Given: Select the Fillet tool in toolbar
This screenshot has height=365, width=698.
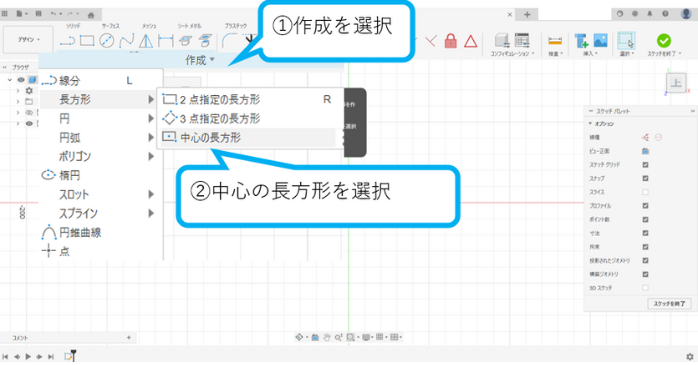Looking at the screenshot, I should [230, 41].
